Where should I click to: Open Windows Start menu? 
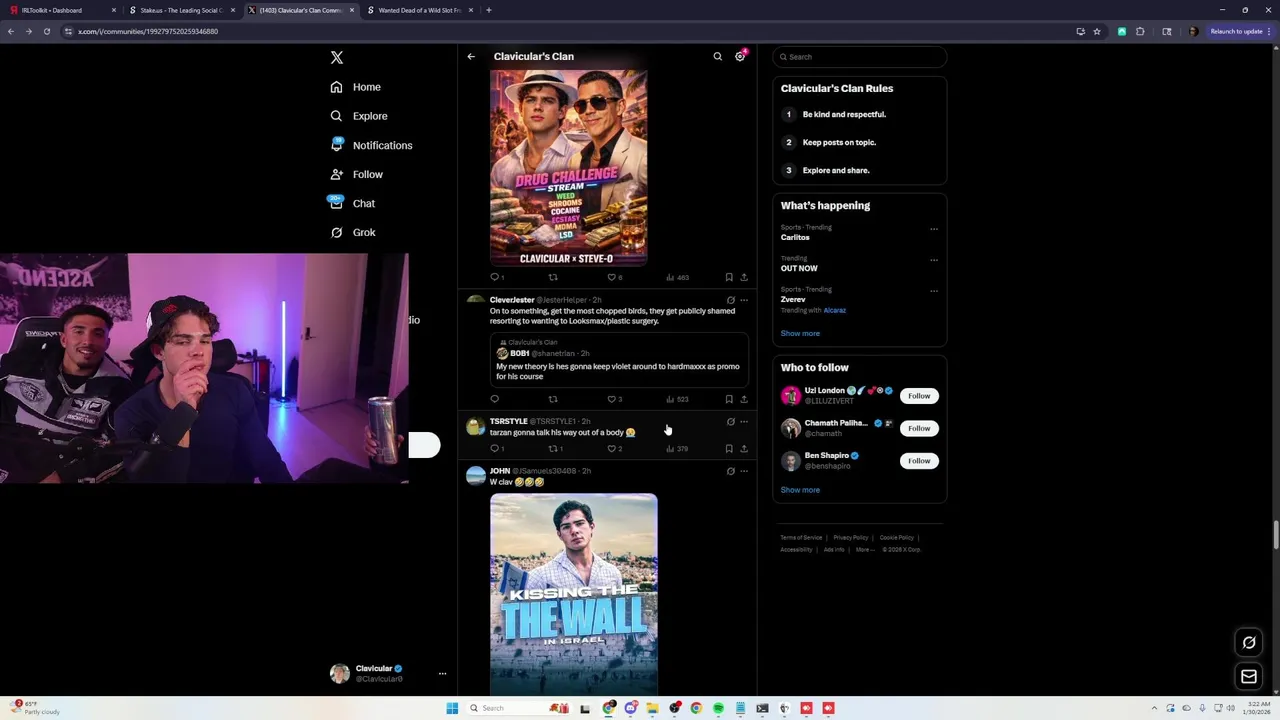click(x=452, y=708)
